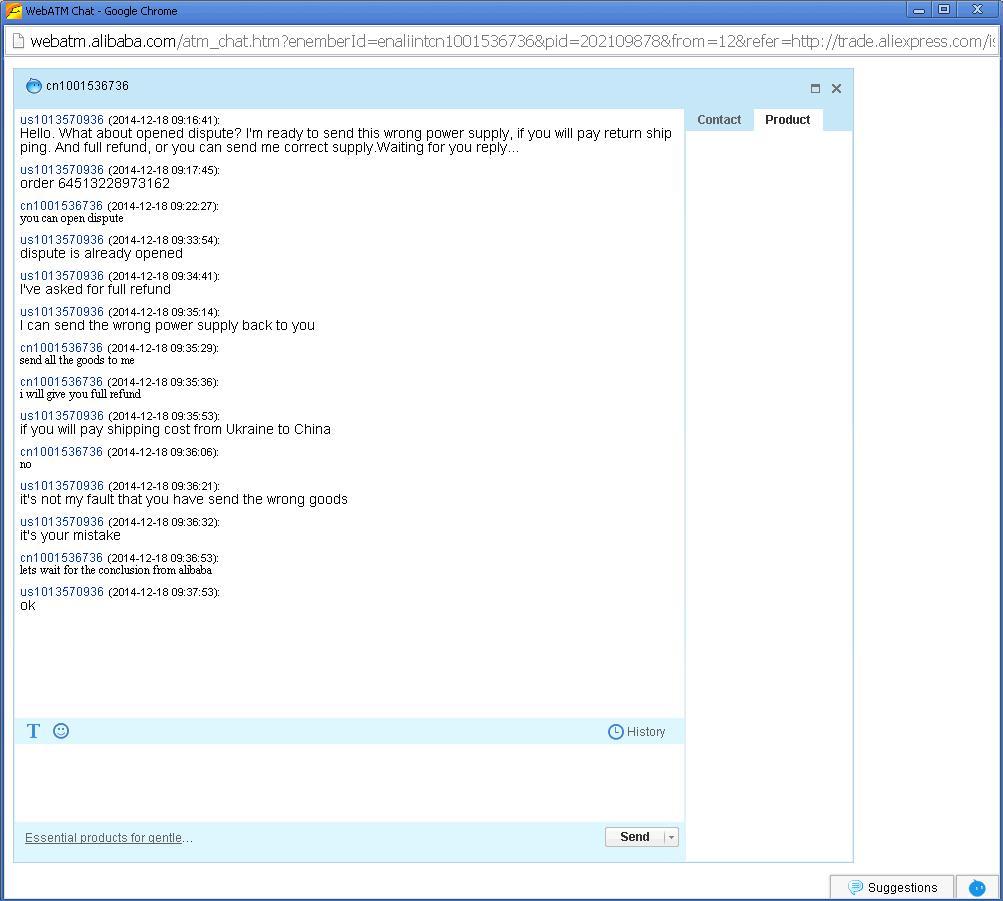Click the "no" reply message
This screenshot has height=901, width=1003.
[x=26, y=464]
